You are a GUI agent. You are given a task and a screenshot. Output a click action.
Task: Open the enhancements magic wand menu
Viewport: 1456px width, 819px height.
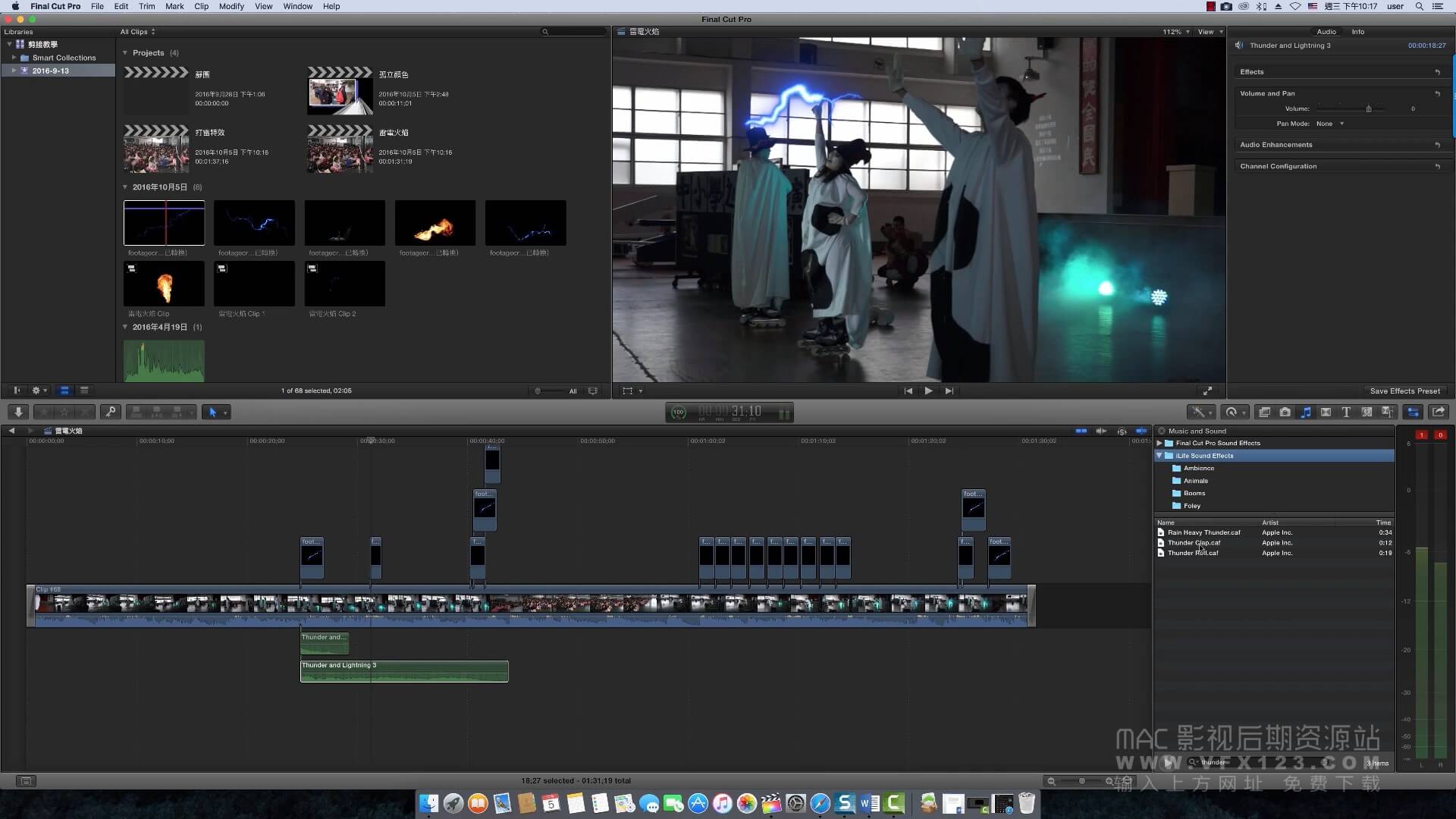pos(1200,412)
